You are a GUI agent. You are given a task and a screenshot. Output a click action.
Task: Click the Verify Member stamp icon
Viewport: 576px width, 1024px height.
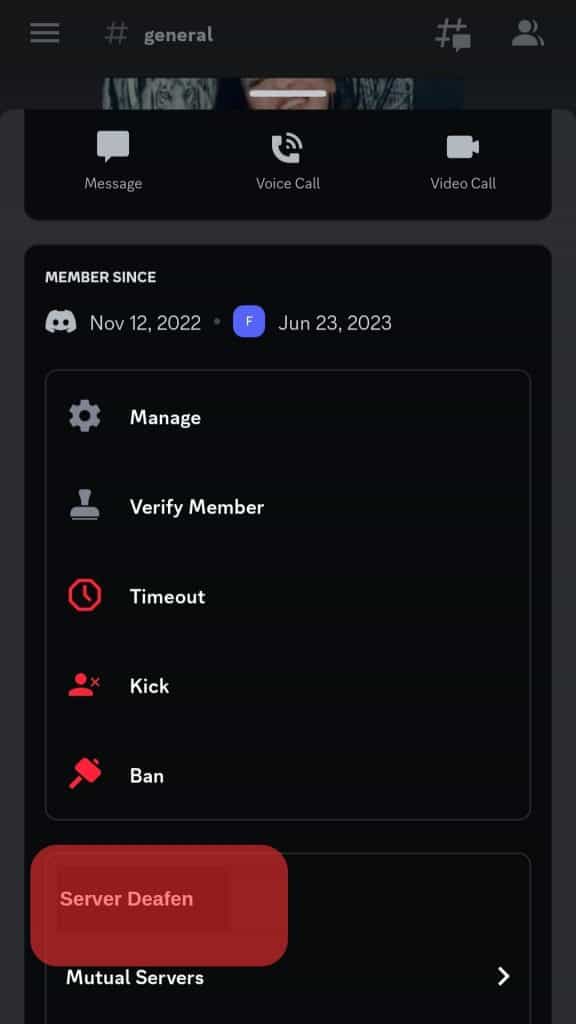tap(84, 506)
